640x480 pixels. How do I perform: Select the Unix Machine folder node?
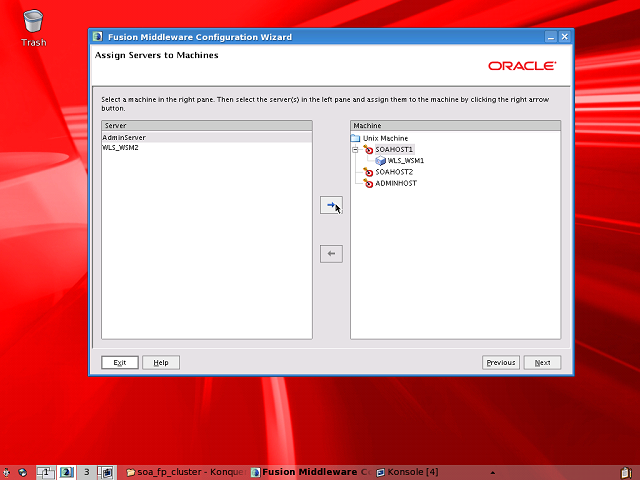pos(385,138)
